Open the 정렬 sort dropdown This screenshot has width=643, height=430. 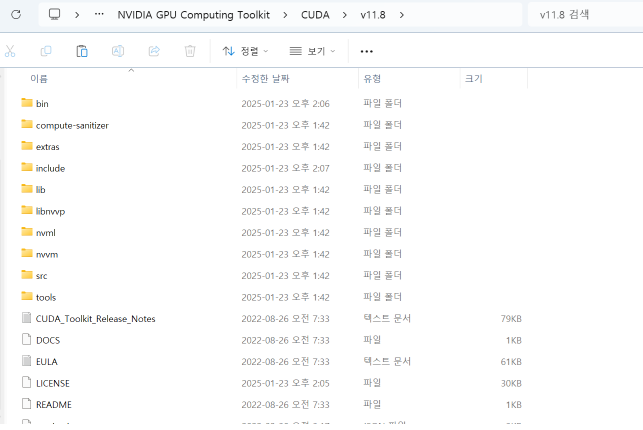(x=245, y=51)
